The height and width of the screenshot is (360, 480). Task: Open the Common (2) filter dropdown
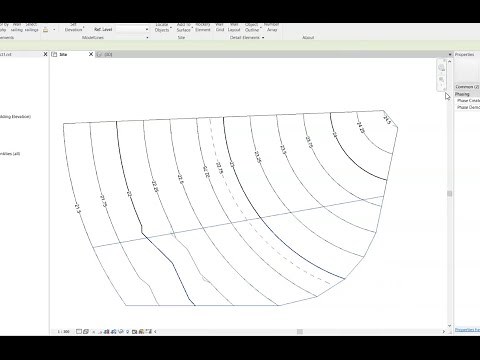click(467, 87)
